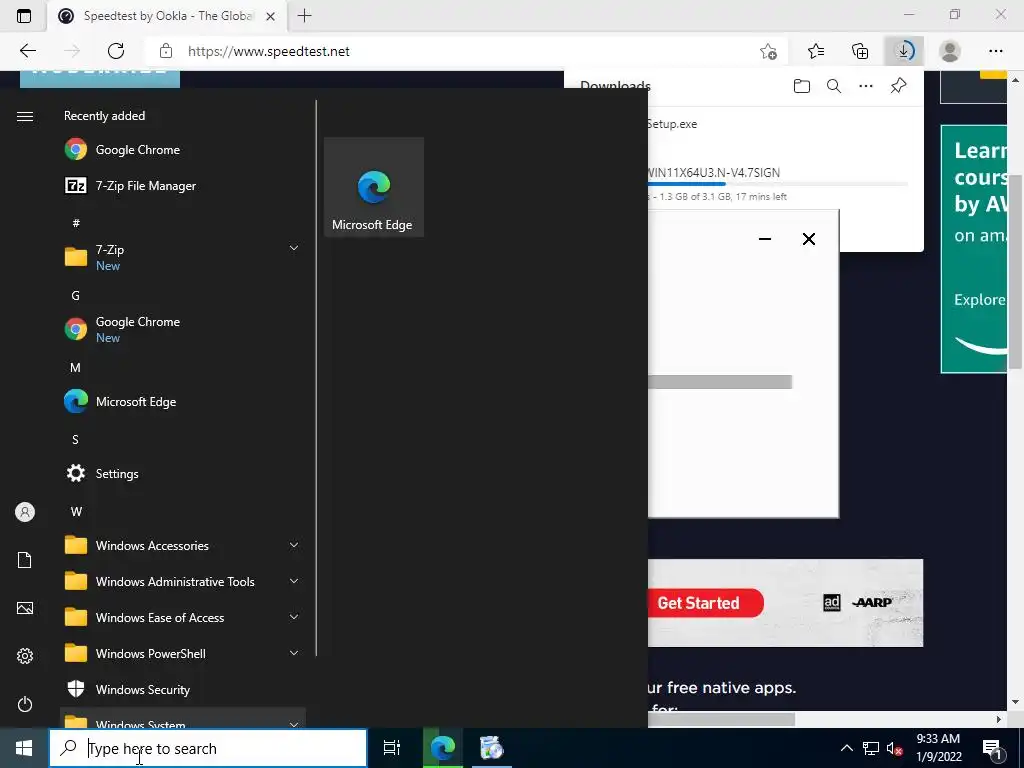Click Get Started on AARP ad
1024x768 pixels.
705,603
